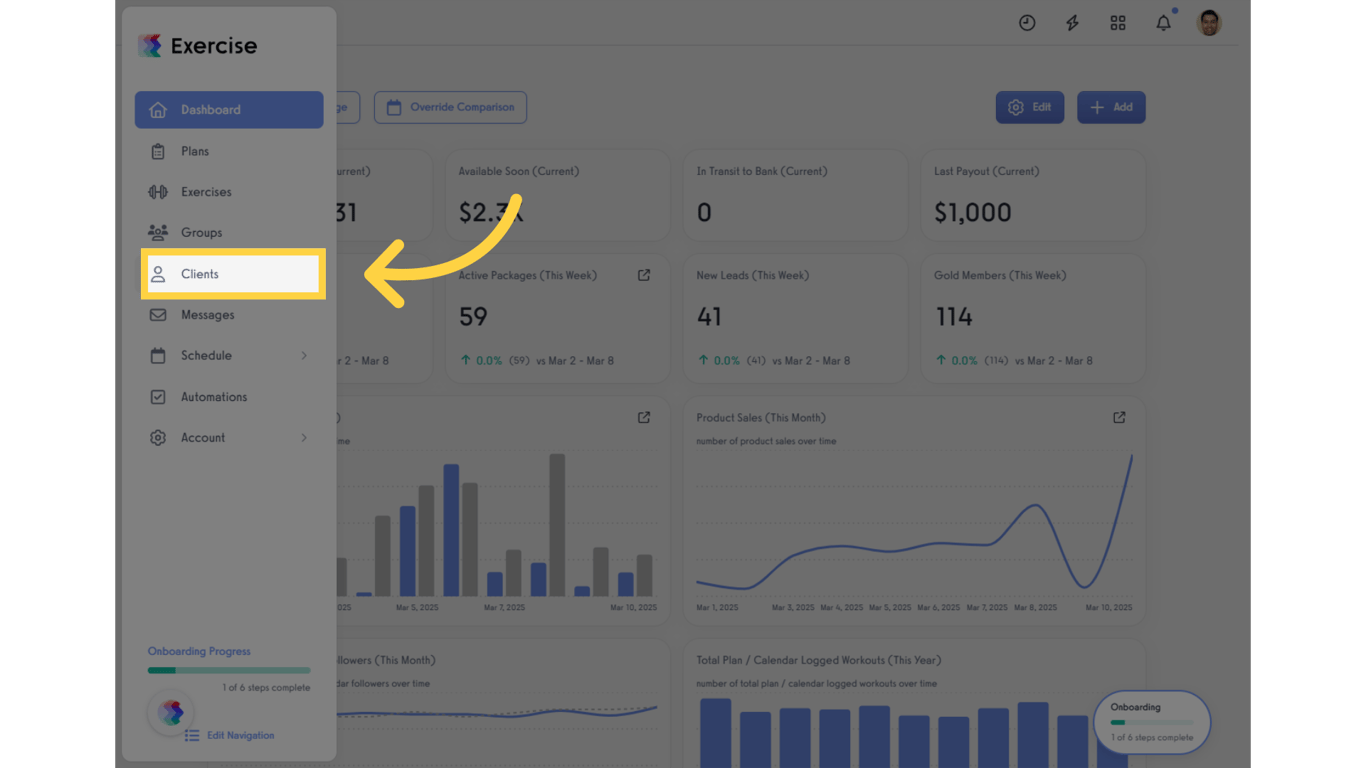Open the floating Onboarding widget
This screenshot has height=768, width=1366.
click(x=1152, y=721)
